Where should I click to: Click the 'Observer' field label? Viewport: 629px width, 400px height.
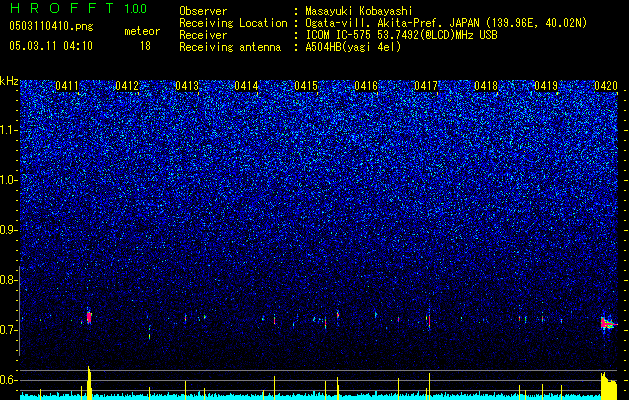[x=203, y=11]
